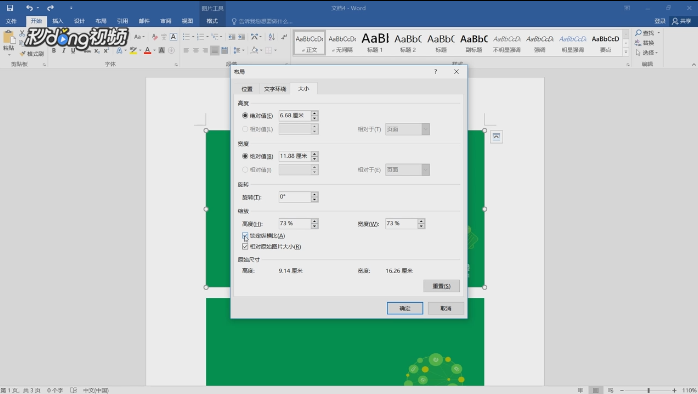Click the text highlight color icon

(133, 51)
